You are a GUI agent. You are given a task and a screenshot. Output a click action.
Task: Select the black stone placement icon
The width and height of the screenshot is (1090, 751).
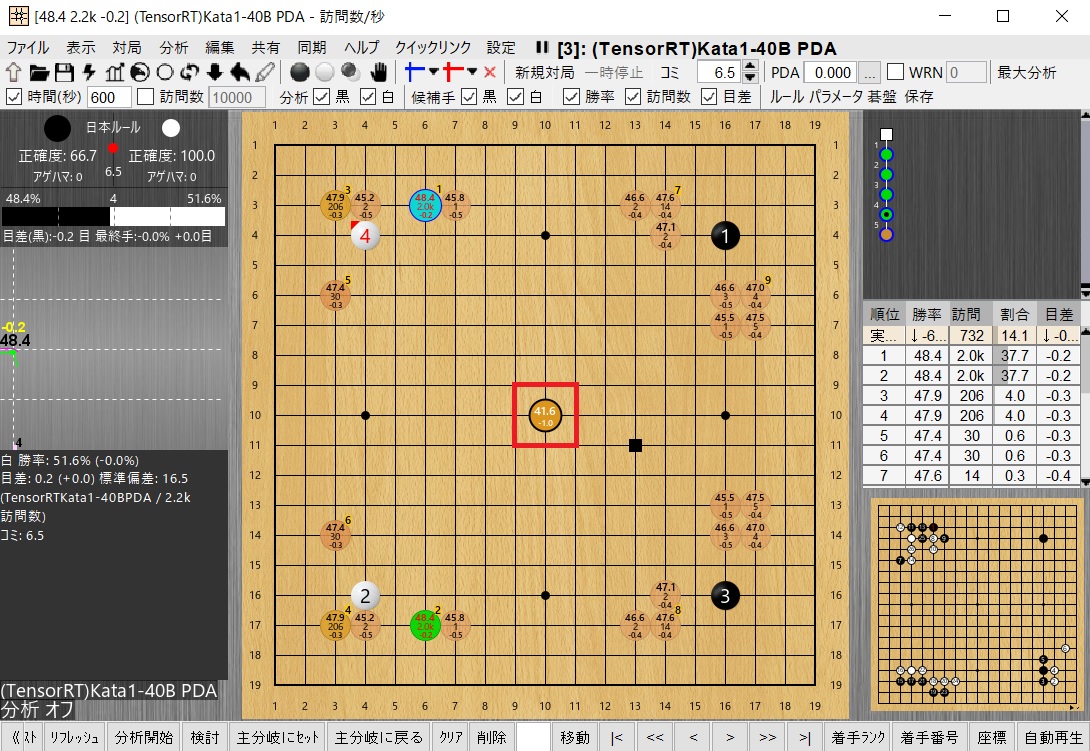300,72
